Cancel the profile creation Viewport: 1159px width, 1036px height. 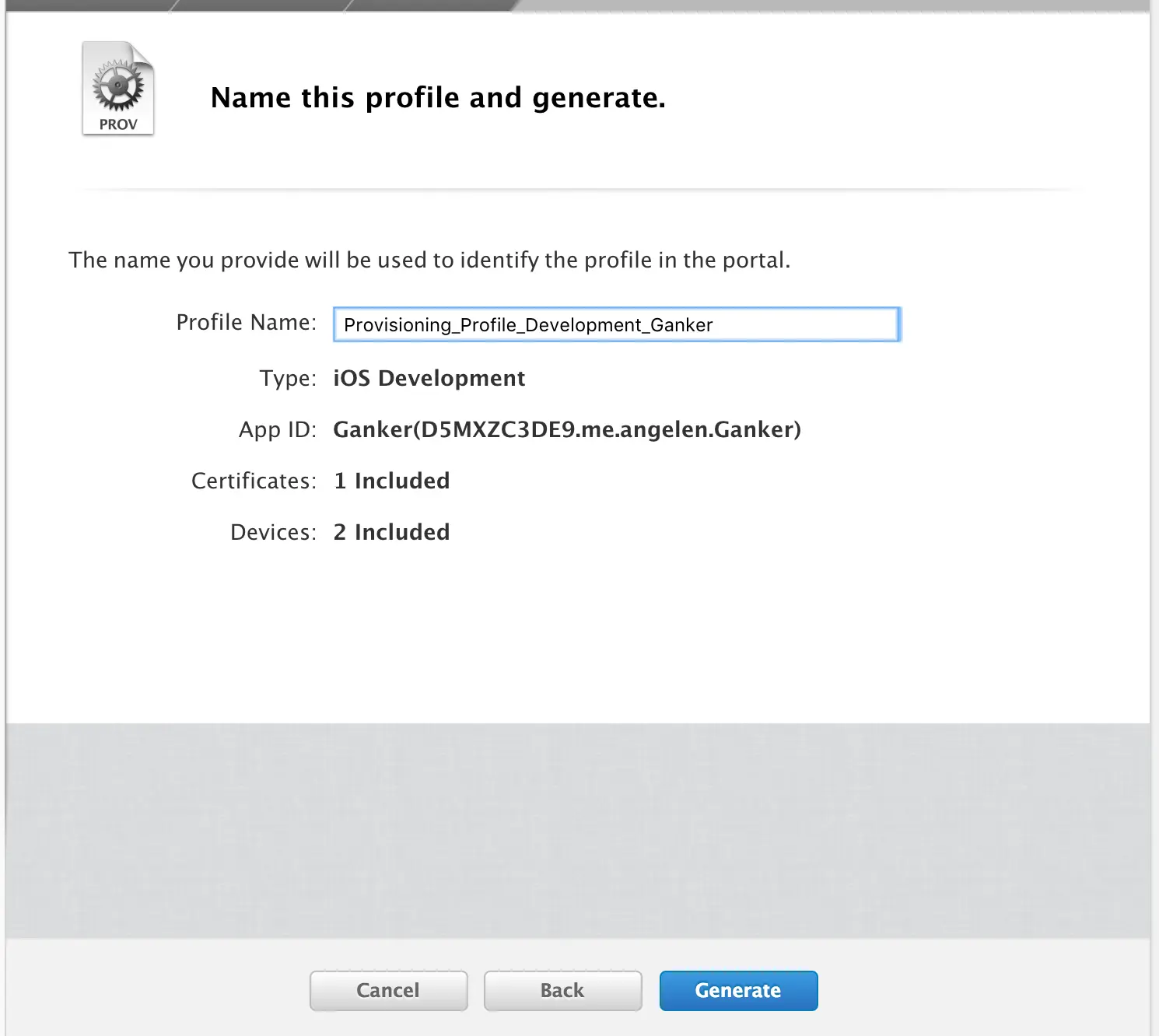coord(388,990)
